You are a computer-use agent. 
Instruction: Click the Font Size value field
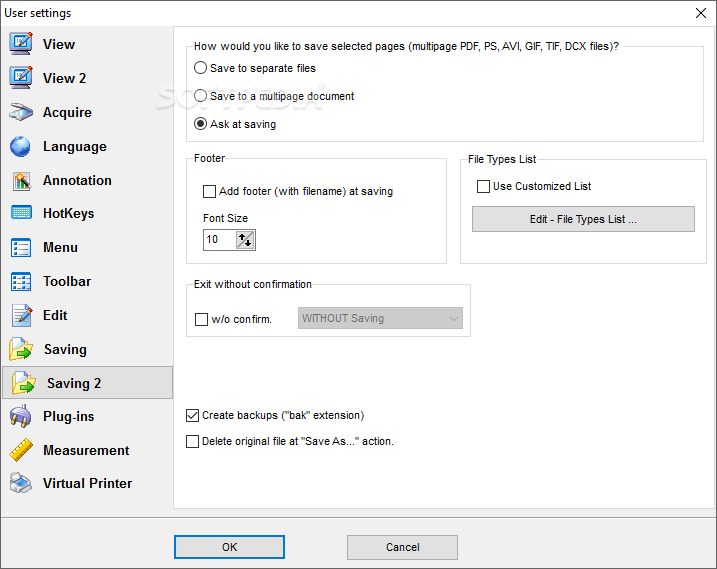(220, 240)
